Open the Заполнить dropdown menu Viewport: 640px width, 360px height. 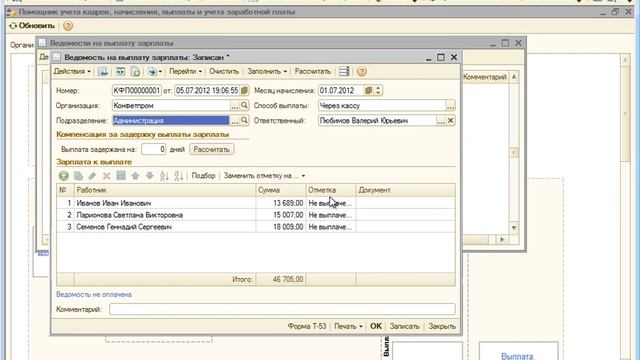point(267,71)
